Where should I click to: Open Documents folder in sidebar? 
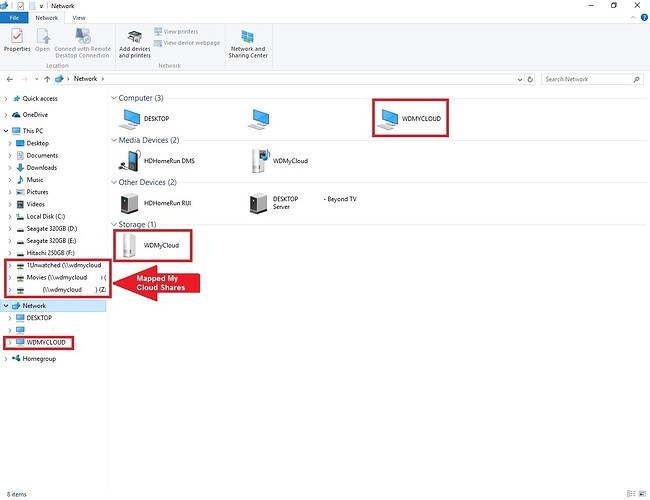click(x=37, y=155)
